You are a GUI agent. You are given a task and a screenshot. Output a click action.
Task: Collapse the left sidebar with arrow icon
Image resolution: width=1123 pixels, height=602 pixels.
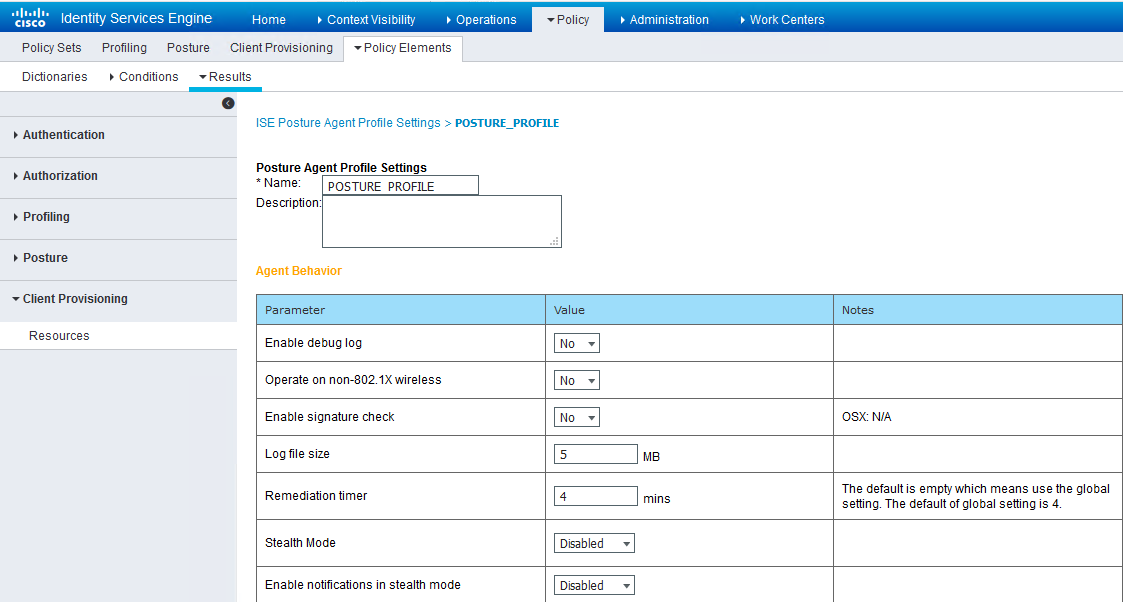click(x=228, y=103)
